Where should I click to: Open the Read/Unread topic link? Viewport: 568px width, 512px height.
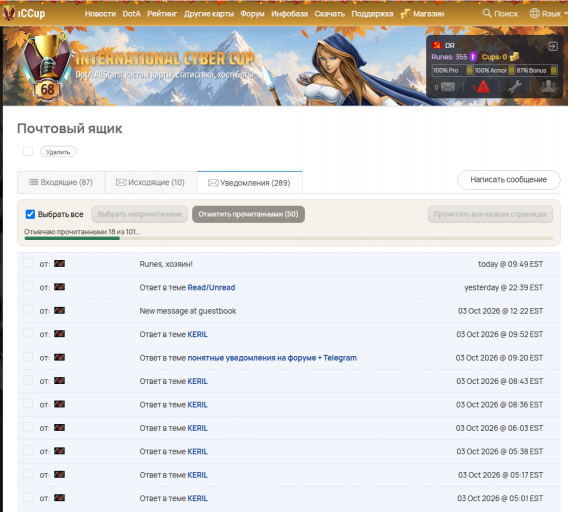(x=211, y=287)
